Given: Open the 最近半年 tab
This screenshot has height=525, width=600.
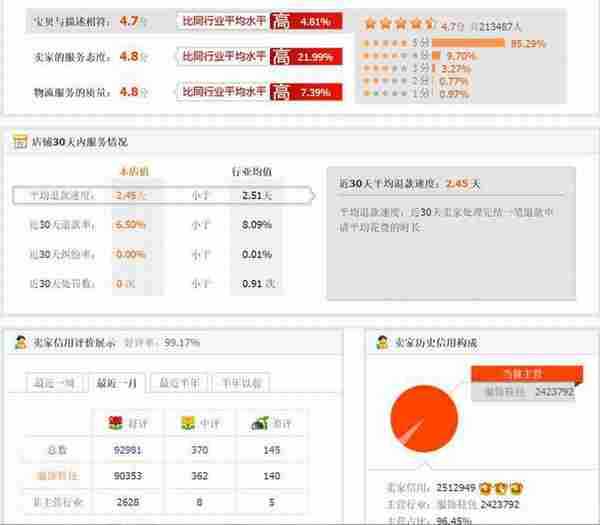Looking at the screenshot, I should point(180,383).
